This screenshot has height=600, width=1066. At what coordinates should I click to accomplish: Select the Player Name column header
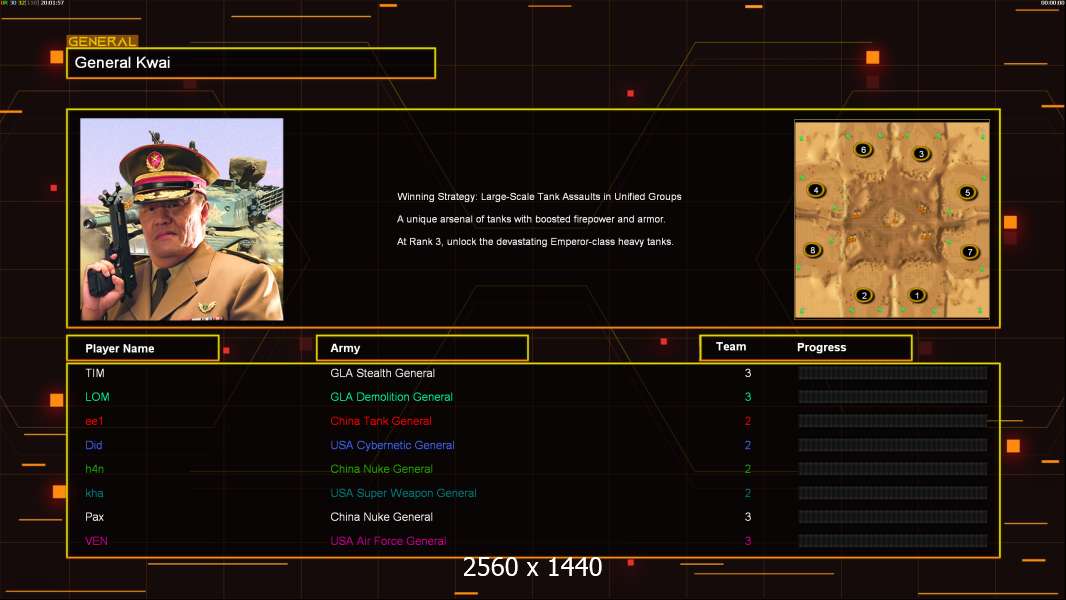point(142,348)
